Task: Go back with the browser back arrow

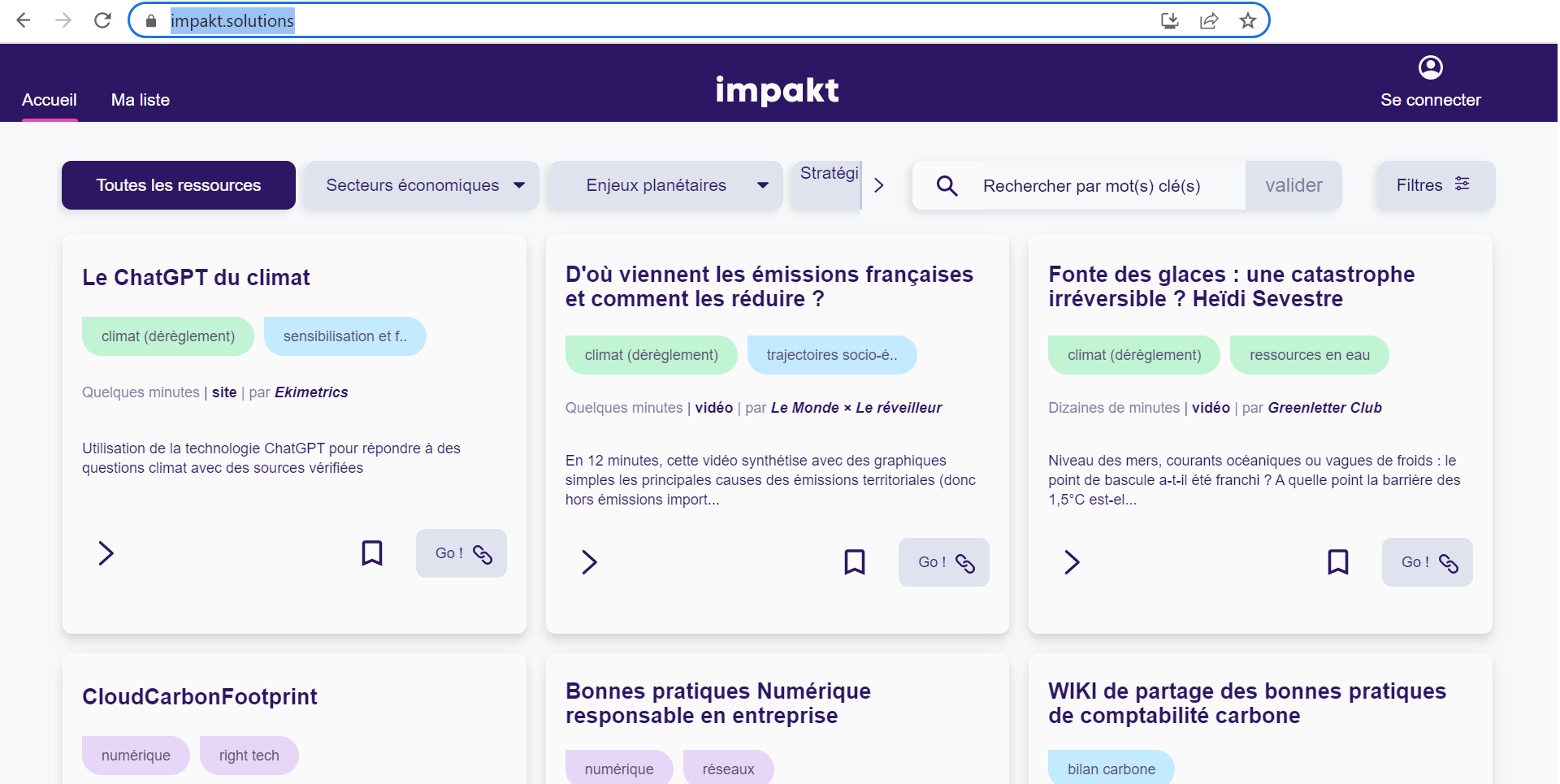Action: coord(24,20)
